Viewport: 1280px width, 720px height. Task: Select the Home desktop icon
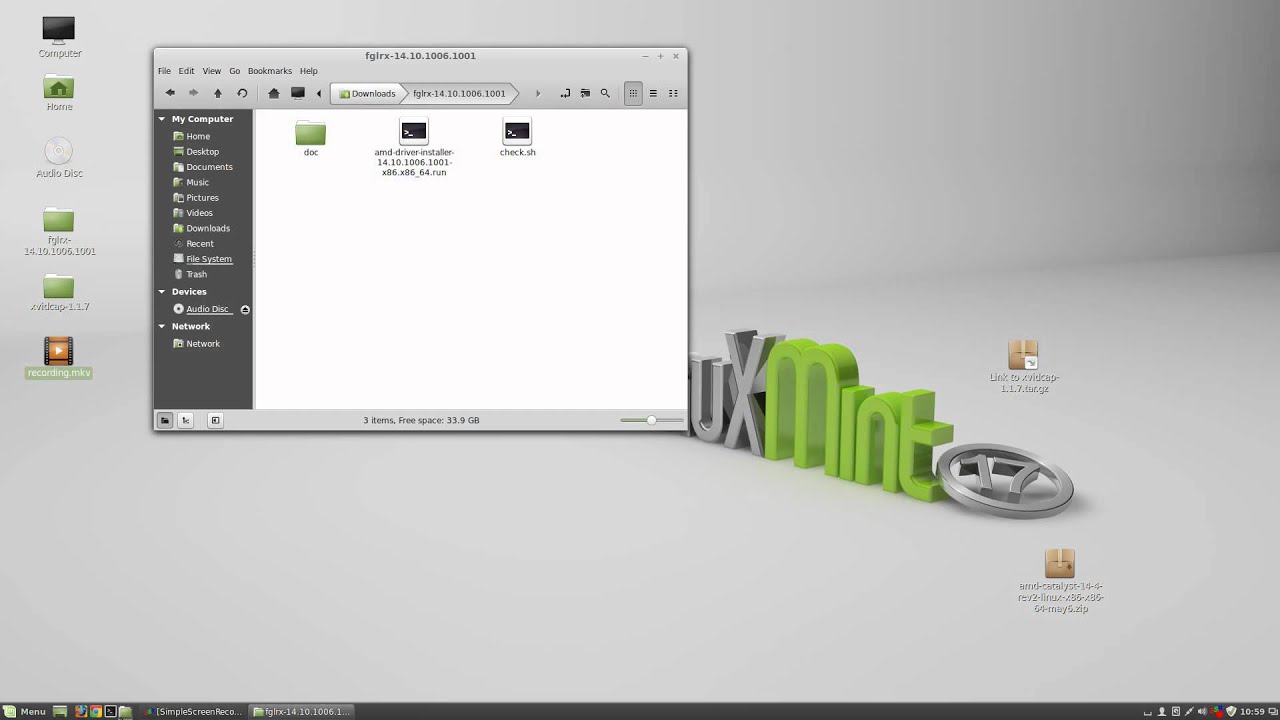59,93
